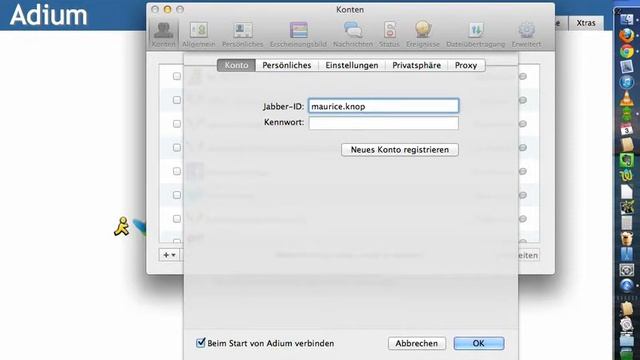Open Adium green duck in dock
Viewport: 640px width, 360px height.
(627, 114)
